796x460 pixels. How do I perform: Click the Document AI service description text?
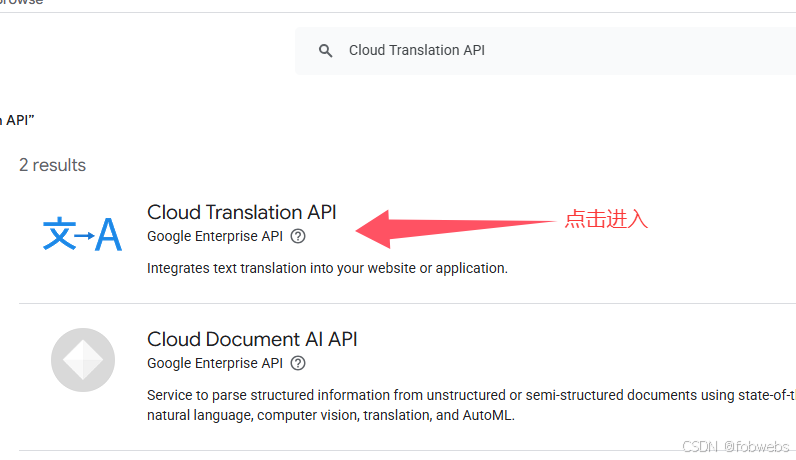tap(472, 405)
